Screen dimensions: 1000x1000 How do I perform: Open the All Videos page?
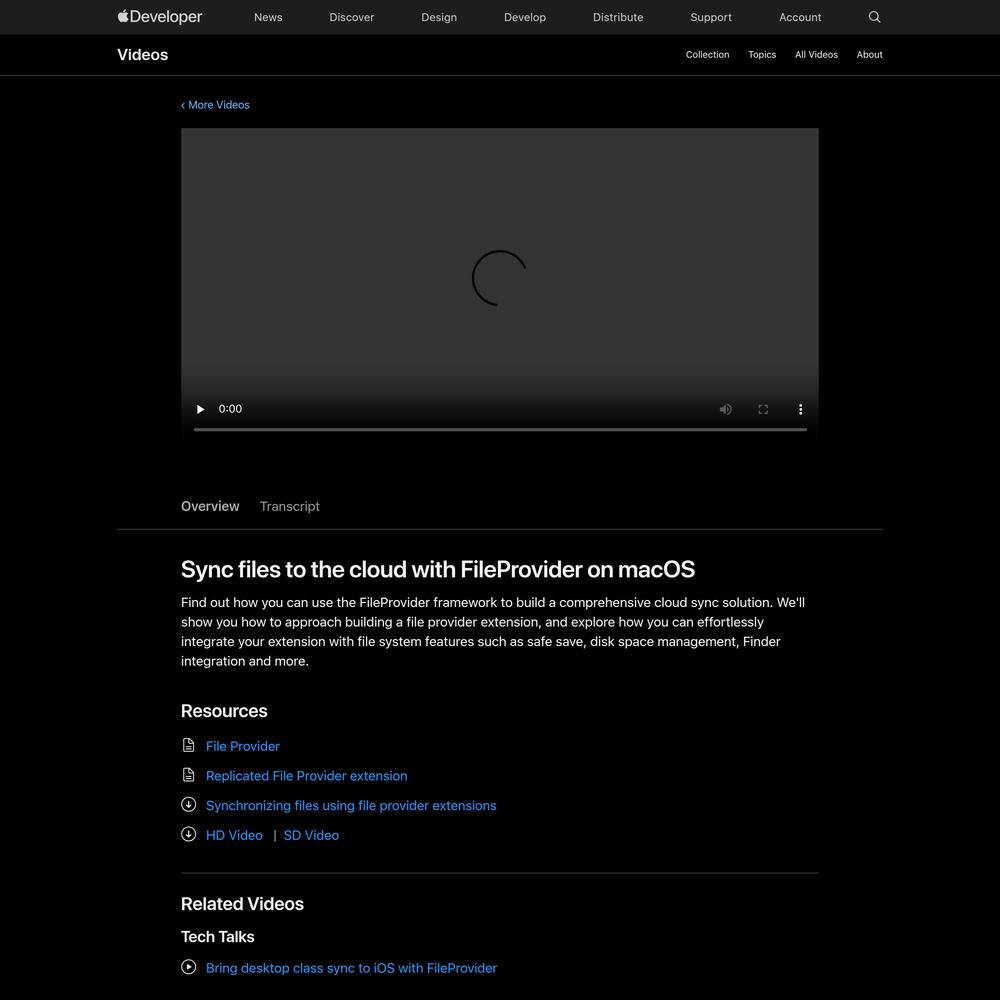(x=816, y=55)
